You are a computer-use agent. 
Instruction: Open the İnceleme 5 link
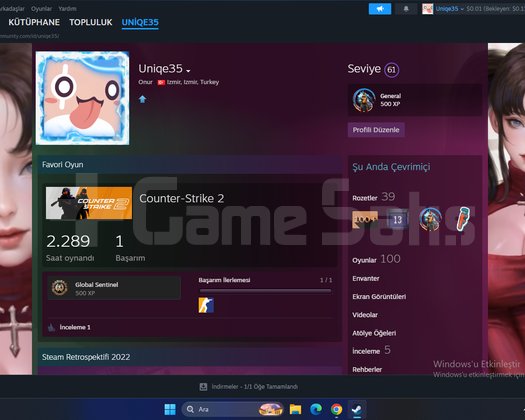[371, 351]
